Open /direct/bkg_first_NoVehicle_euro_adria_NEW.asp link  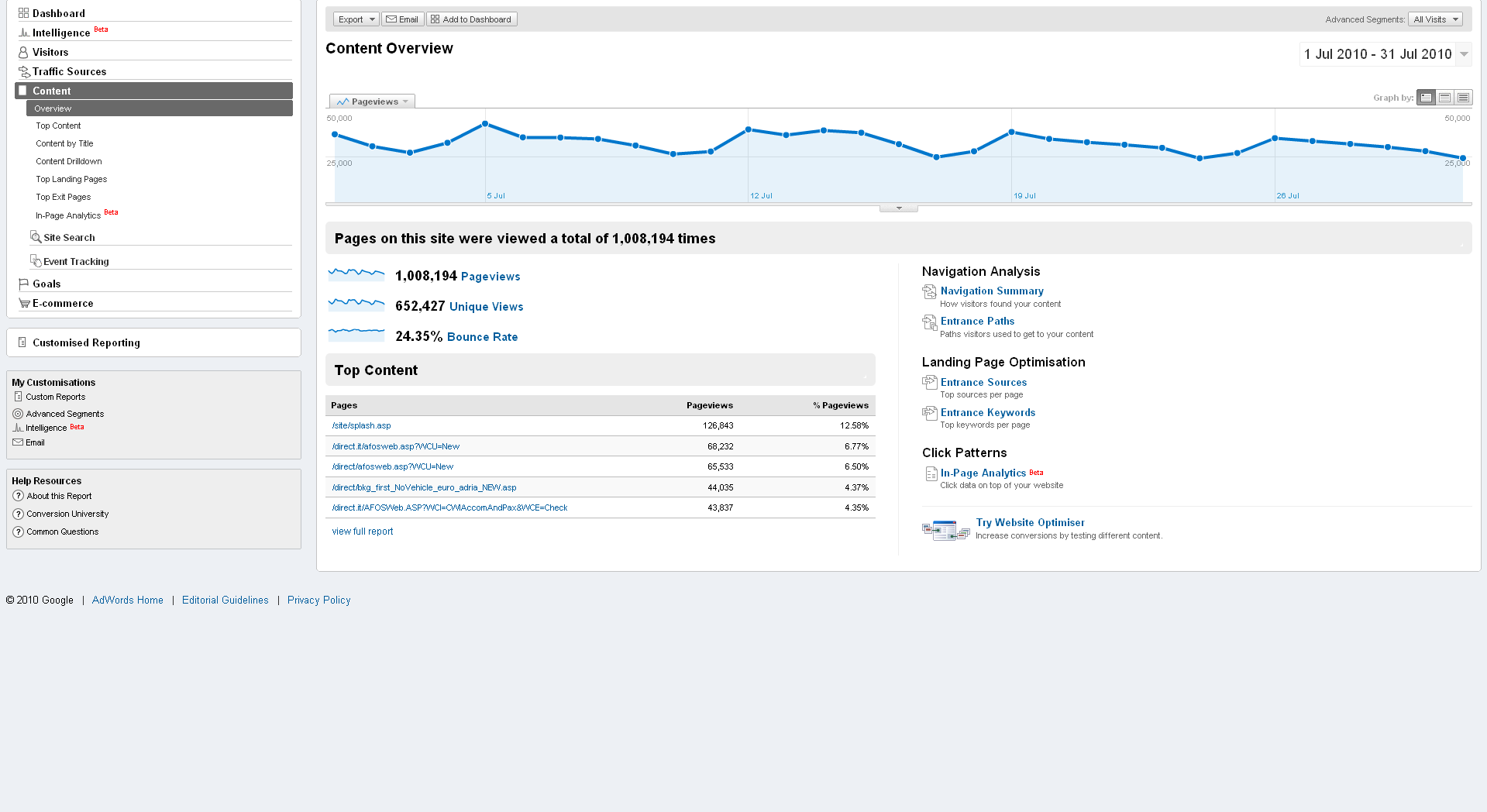click(x=425, y=487)
